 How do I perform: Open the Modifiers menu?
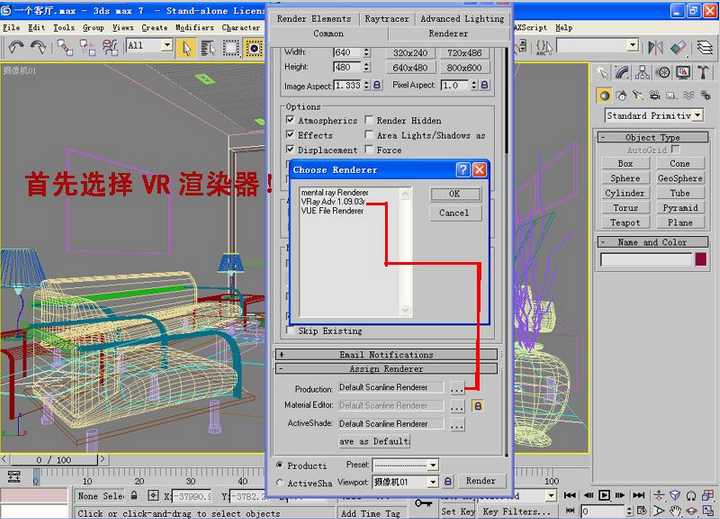tap(195, 28)
